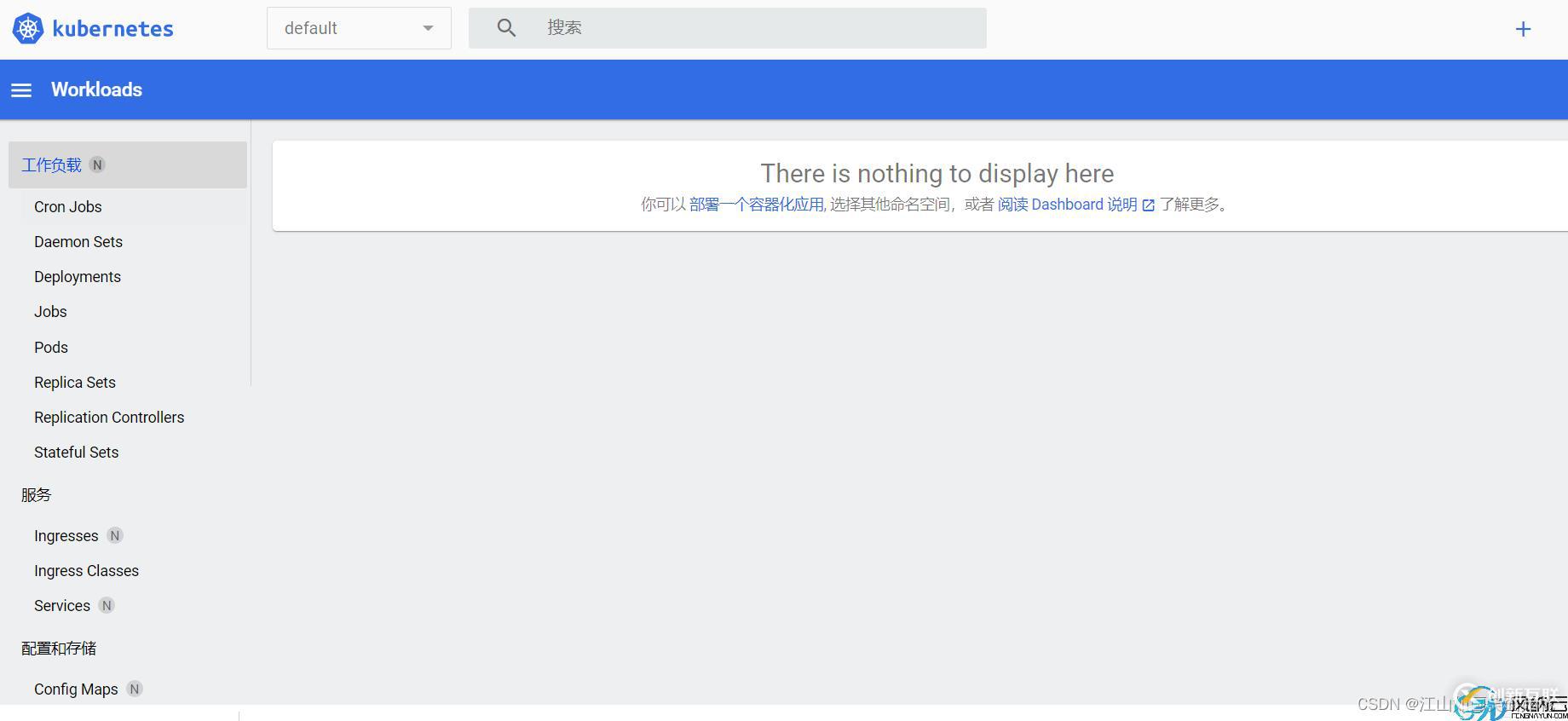The width and height of the screenshot is (1568, 721).
Task: Navigate to Replication Controllers
Action: coord(109,418)
